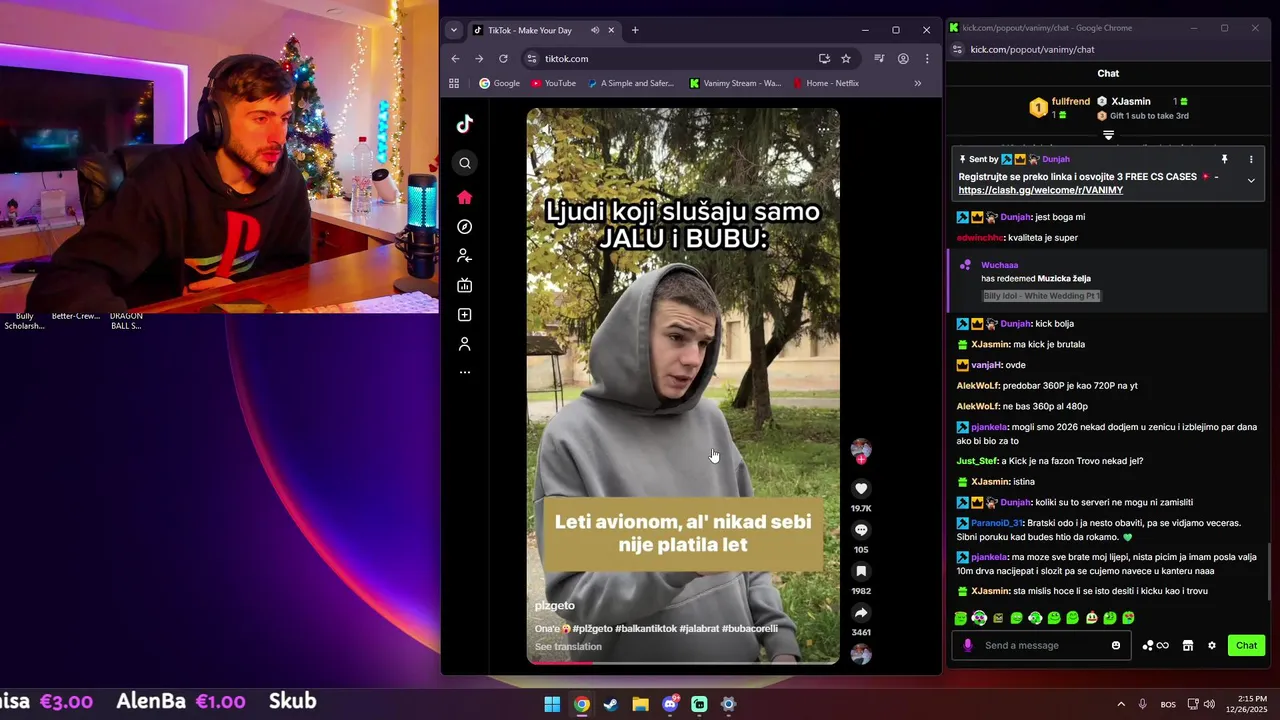The height and width of the screenshot is (720, 1280).
Task: Open video options three-dots at top
Action: 823,128
